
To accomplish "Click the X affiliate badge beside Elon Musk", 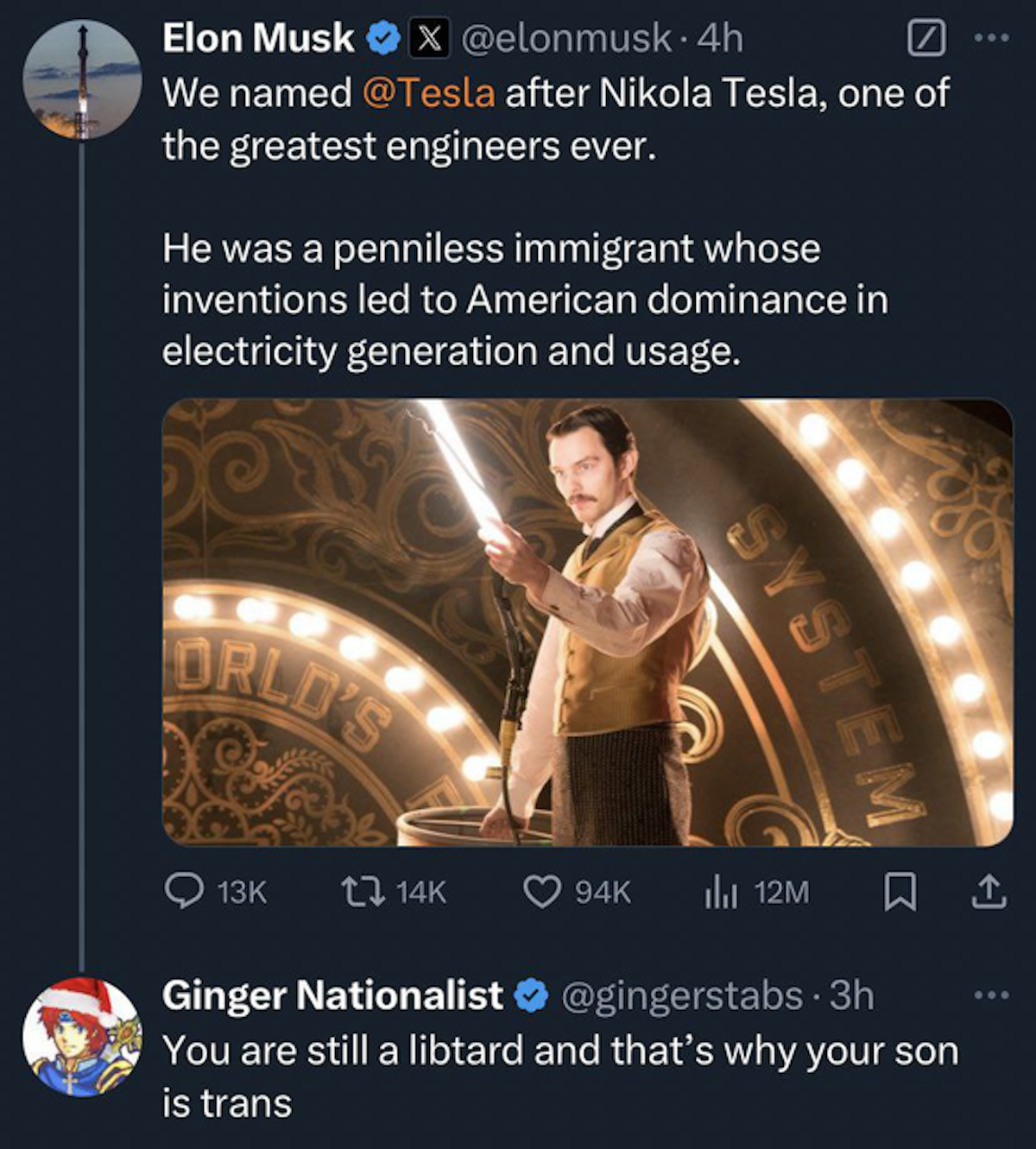I will (428, 39).
